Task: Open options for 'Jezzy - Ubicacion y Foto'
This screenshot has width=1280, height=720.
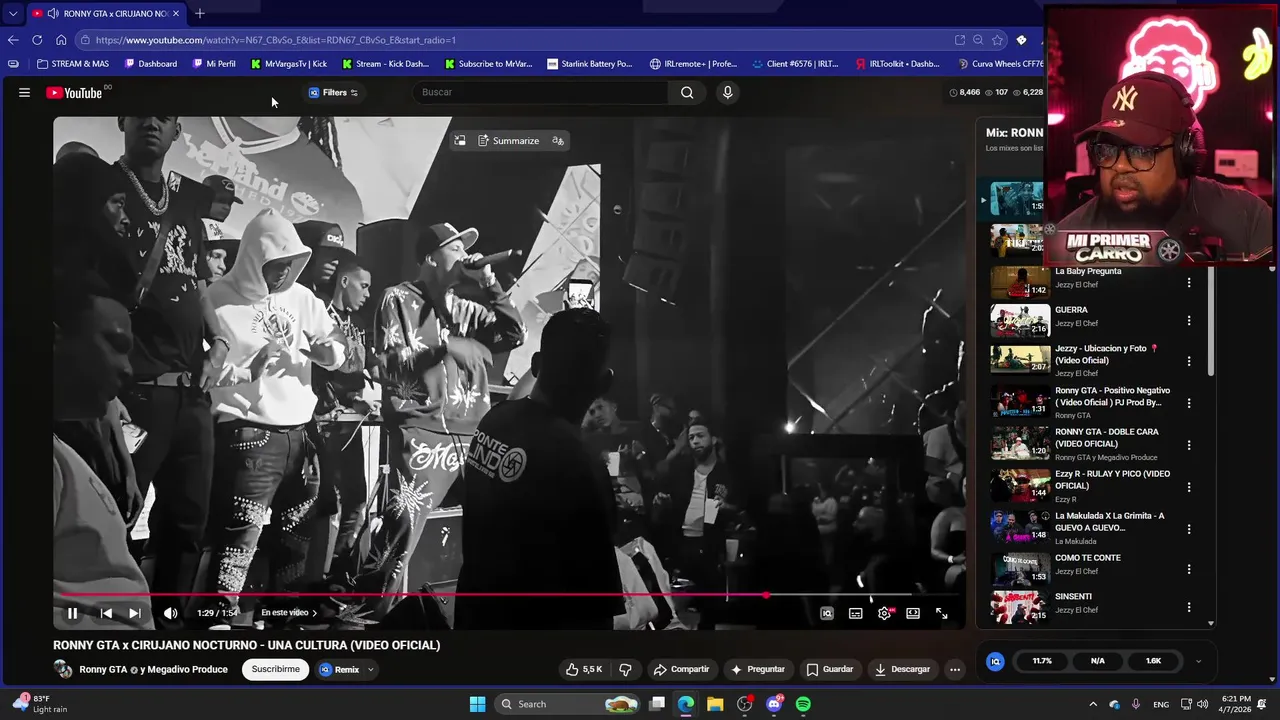Action: tap(1189, 360)
